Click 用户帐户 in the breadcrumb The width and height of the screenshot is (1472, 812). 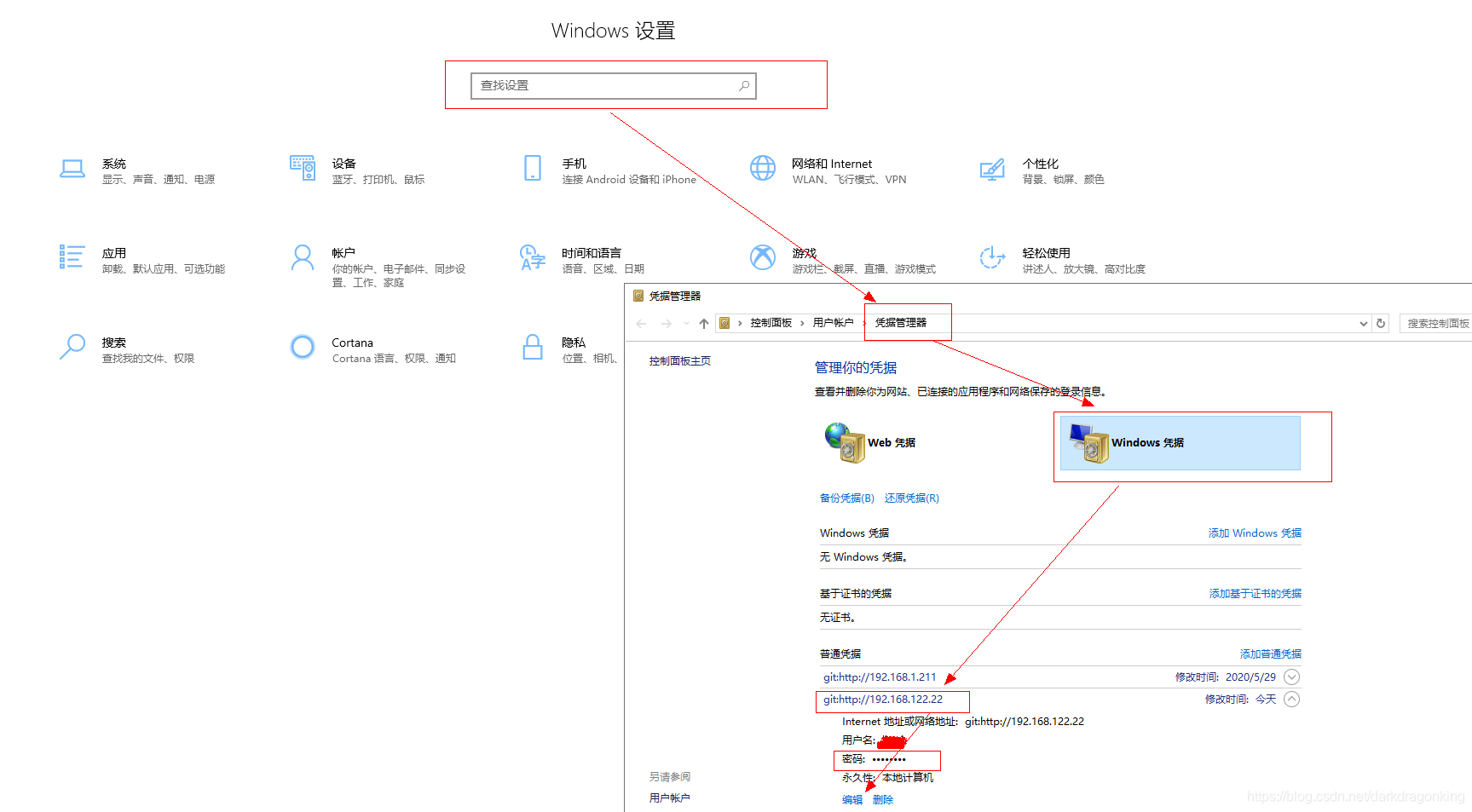coord(833,323)
